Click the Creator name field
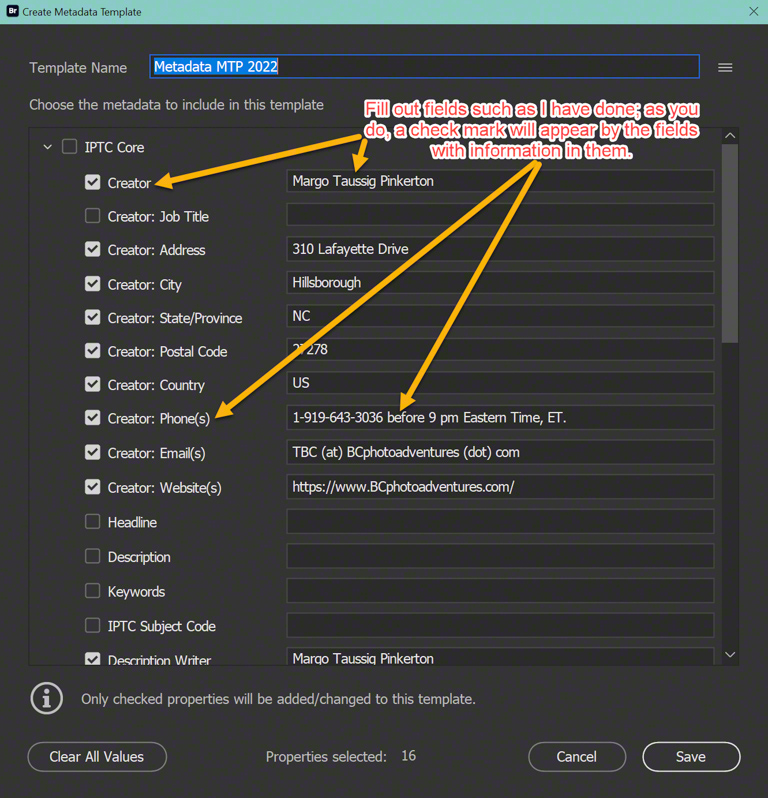 (x=500, y=181)
